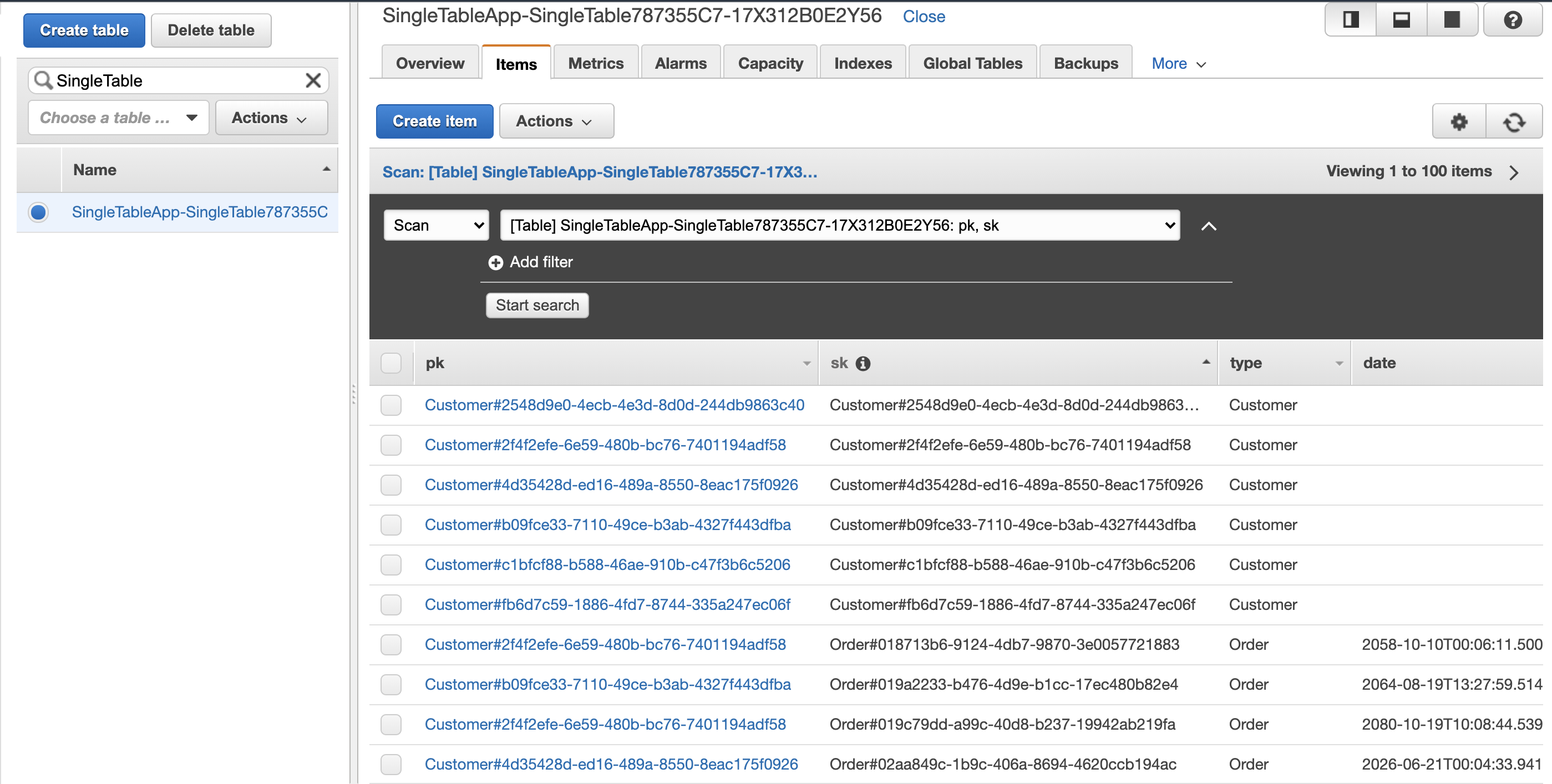1552x784 pixels.
Task: Check the first Customer#2548d9e0 row checkbox
Action: [x=391, y=405]
